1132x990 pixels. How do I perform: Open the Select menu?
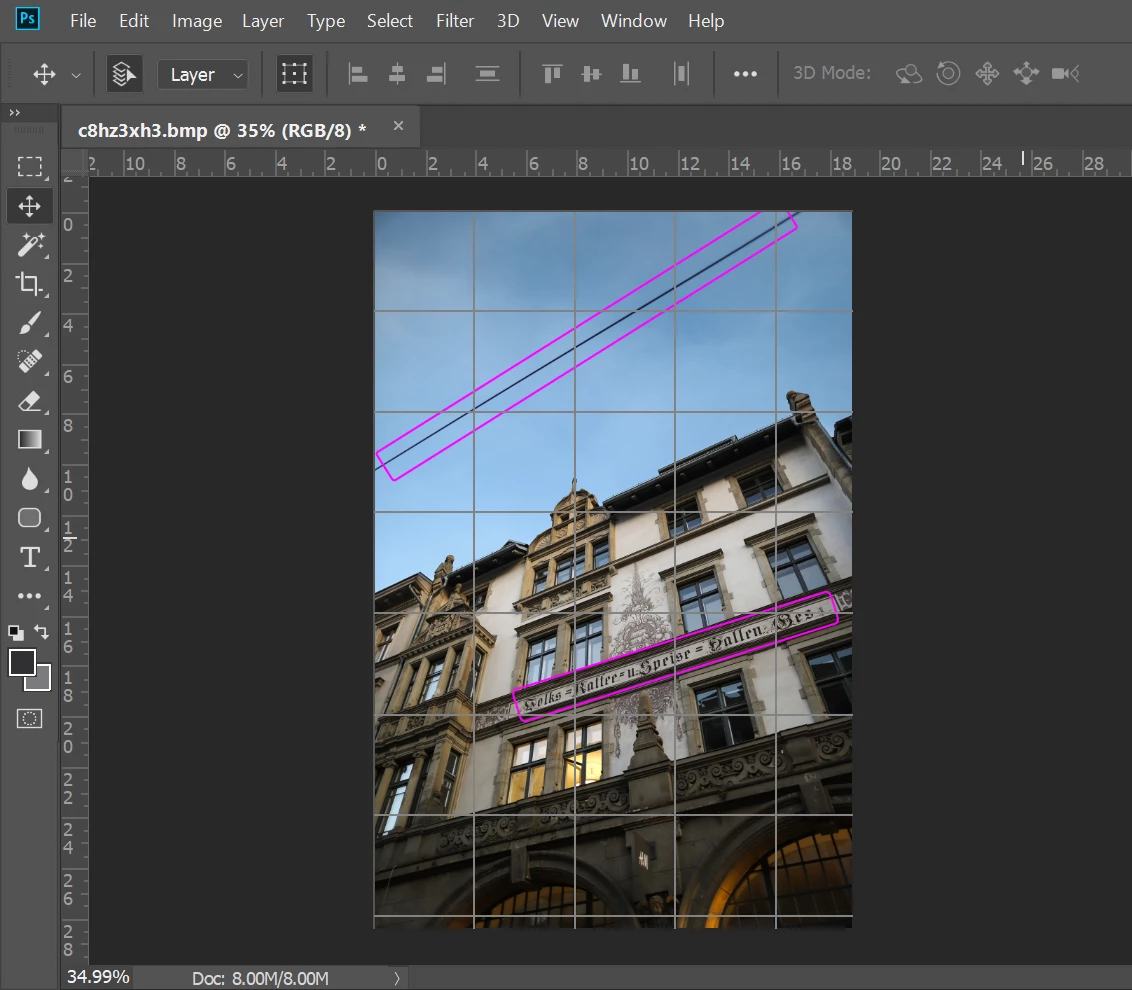pyautogui.click(x=390, y=21)
